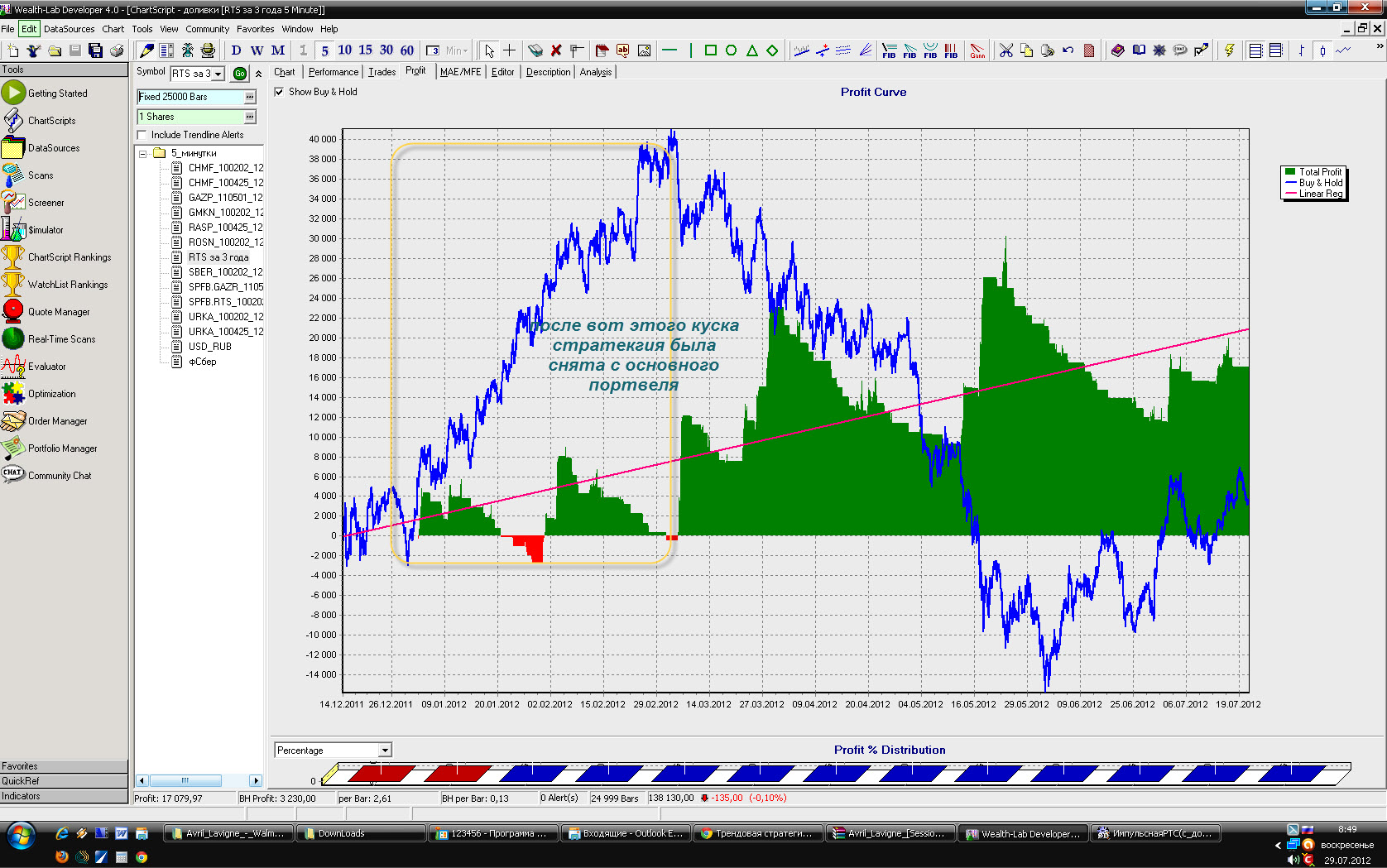
Task: Select USD_RUB in symbol tree
Action: click(x=209, y=347)
